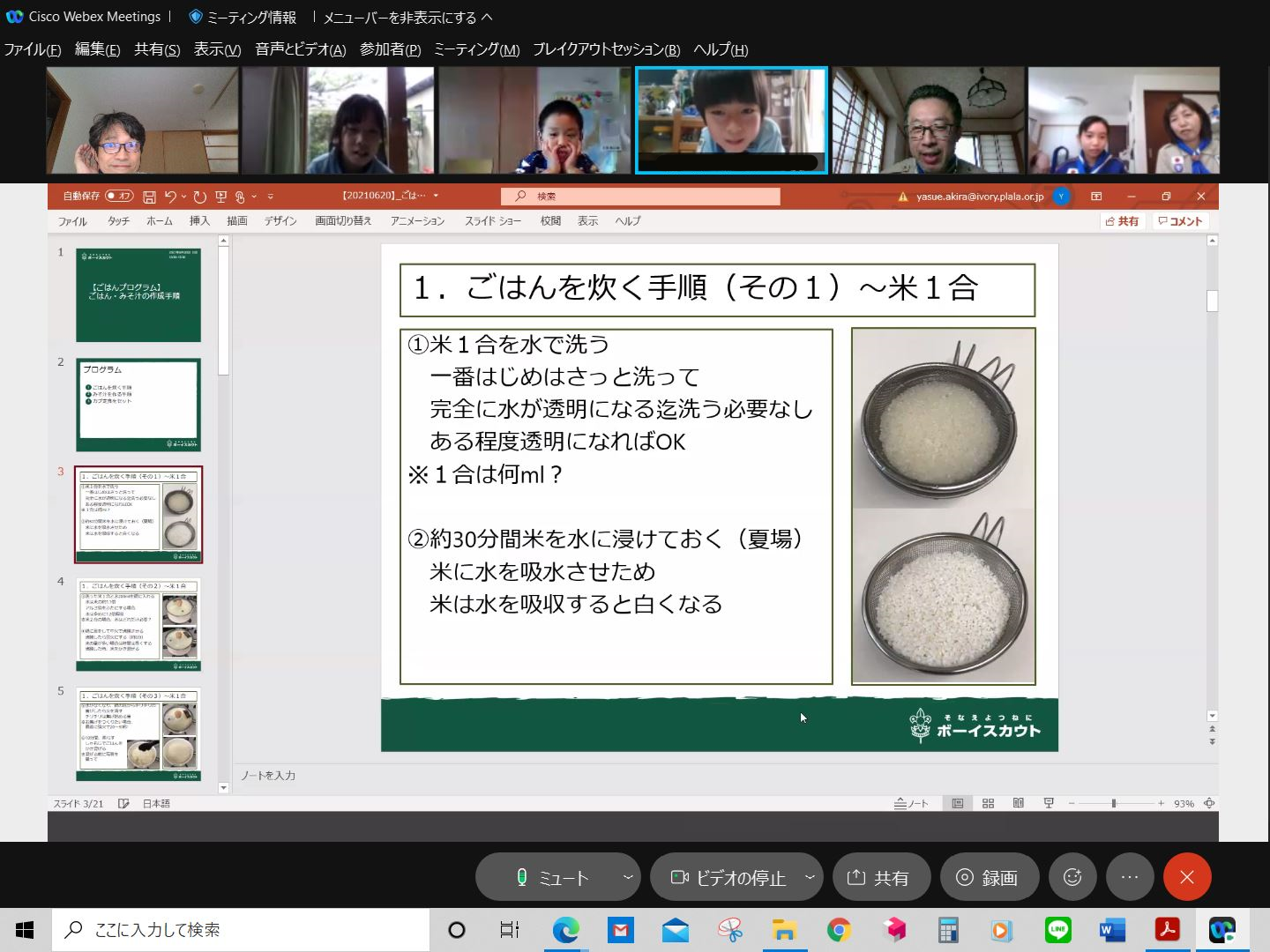The image size is (1270, 952).
Task: Click the Windows Start button
Action: pos(25,930)
